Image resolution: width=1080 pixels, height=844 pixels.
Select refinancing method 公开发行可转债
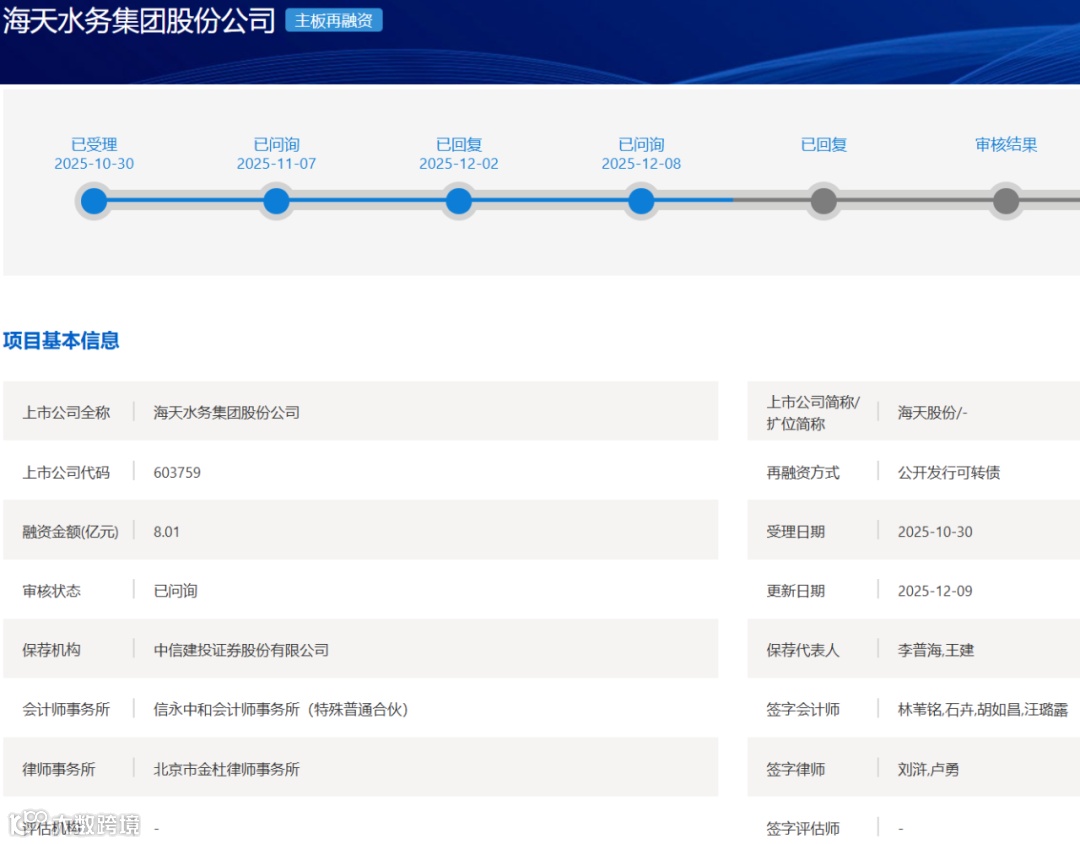pyautogui.click(x=949, y=473)
